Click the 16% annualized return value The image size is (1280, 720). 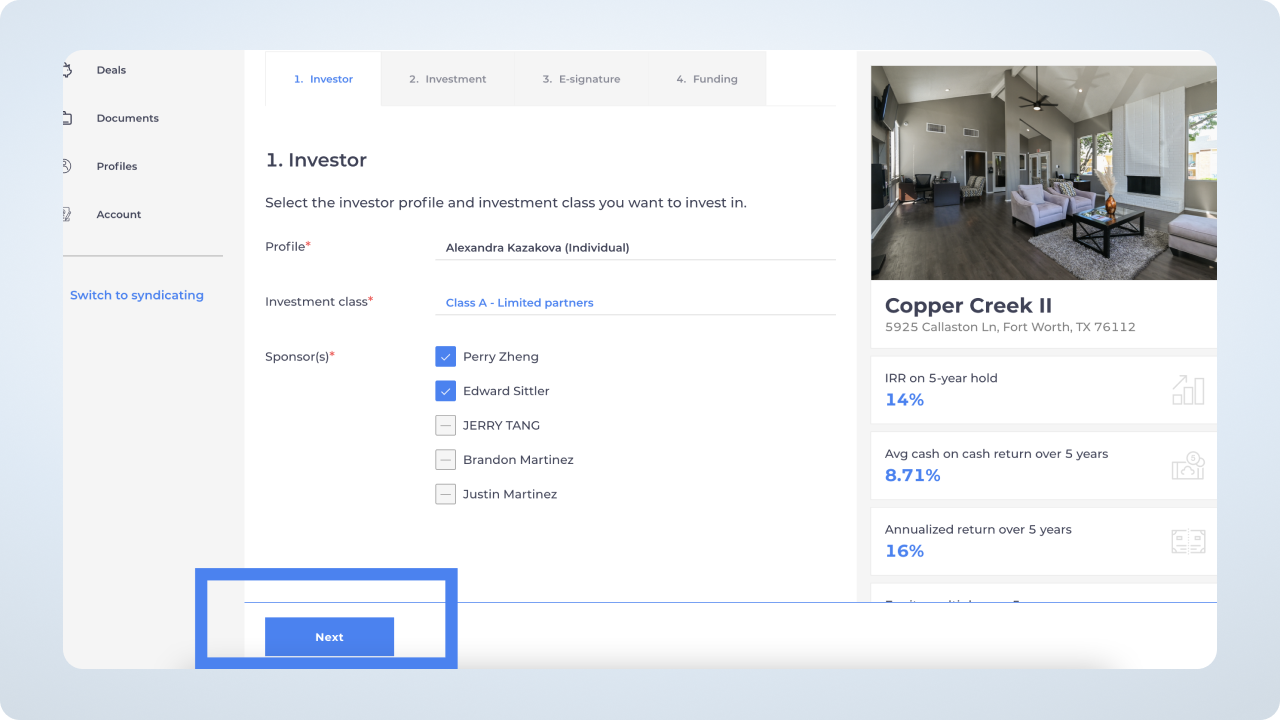pos(904,551)
